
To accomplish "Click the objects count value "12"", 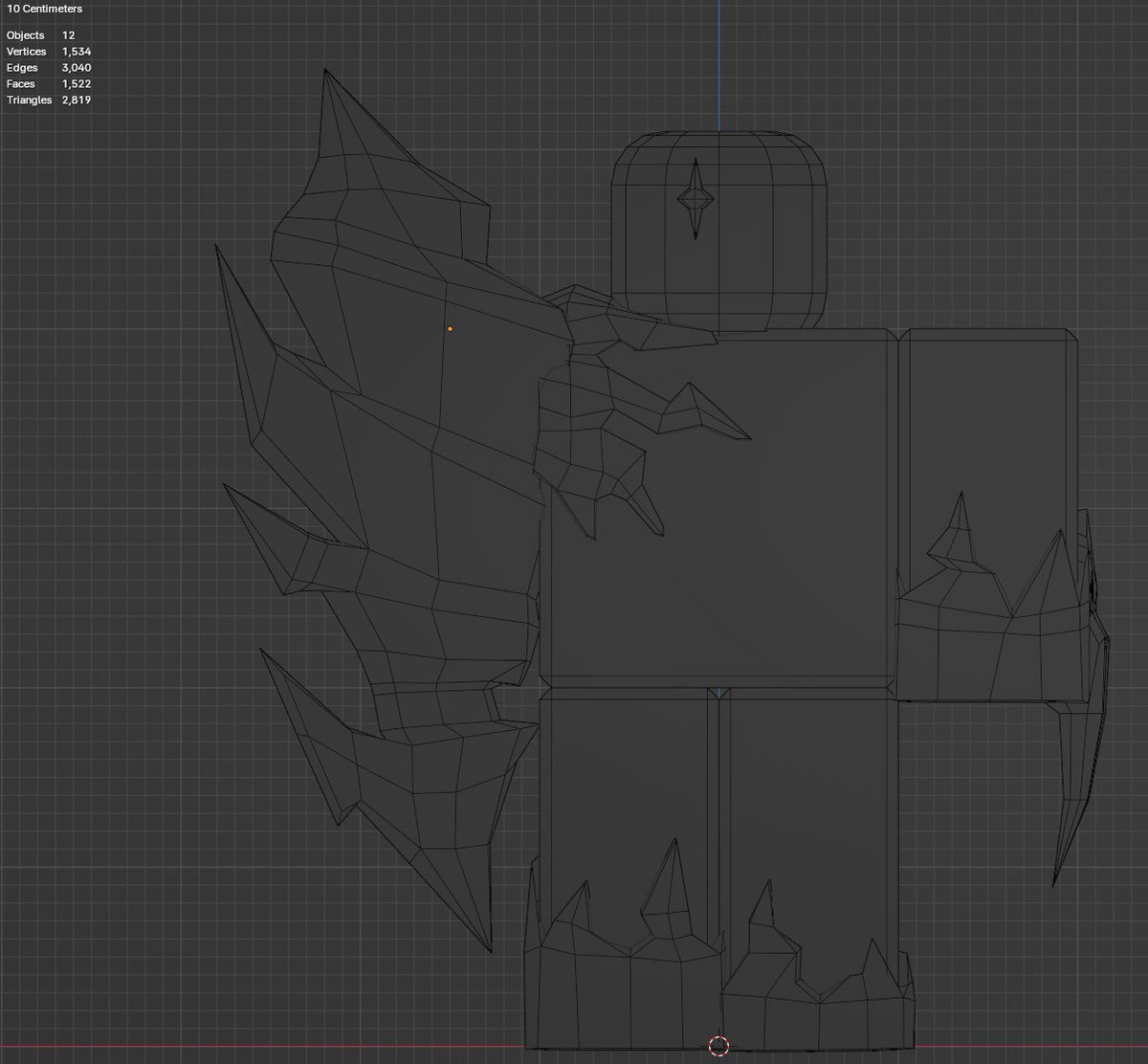I will 68,35.
